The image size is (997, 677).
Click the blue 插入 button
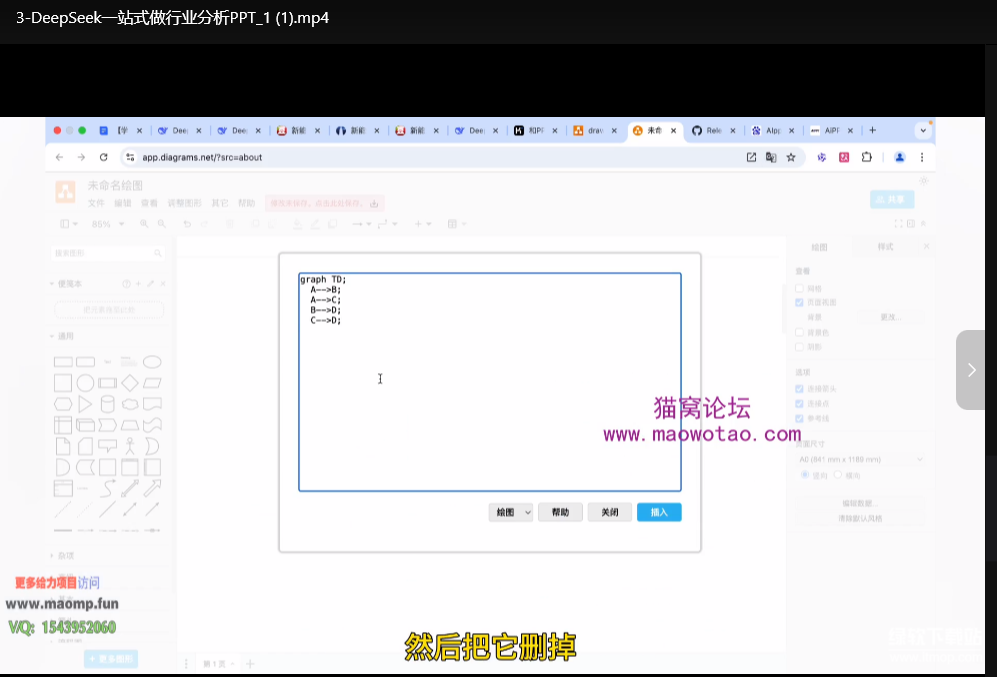coord(659,512)
